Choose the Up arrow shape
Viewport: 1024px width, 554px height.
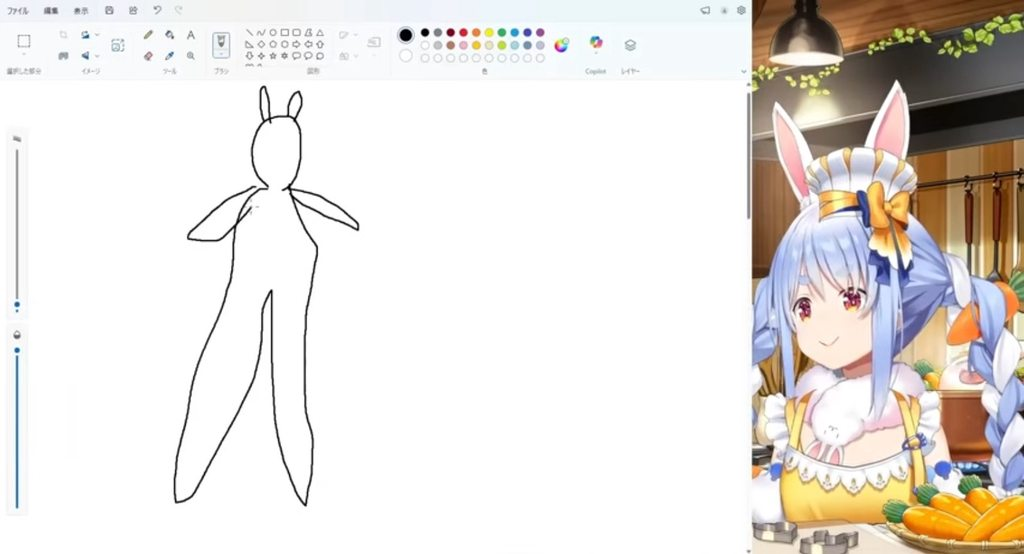point(320,44)
